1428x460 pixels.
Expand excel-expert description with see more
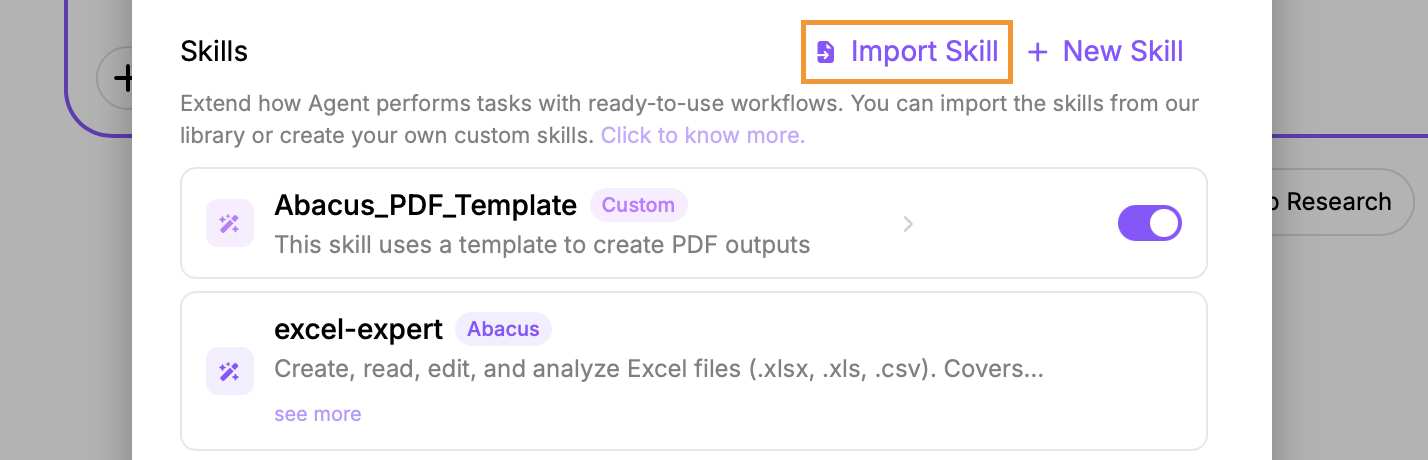pos(318,414)
